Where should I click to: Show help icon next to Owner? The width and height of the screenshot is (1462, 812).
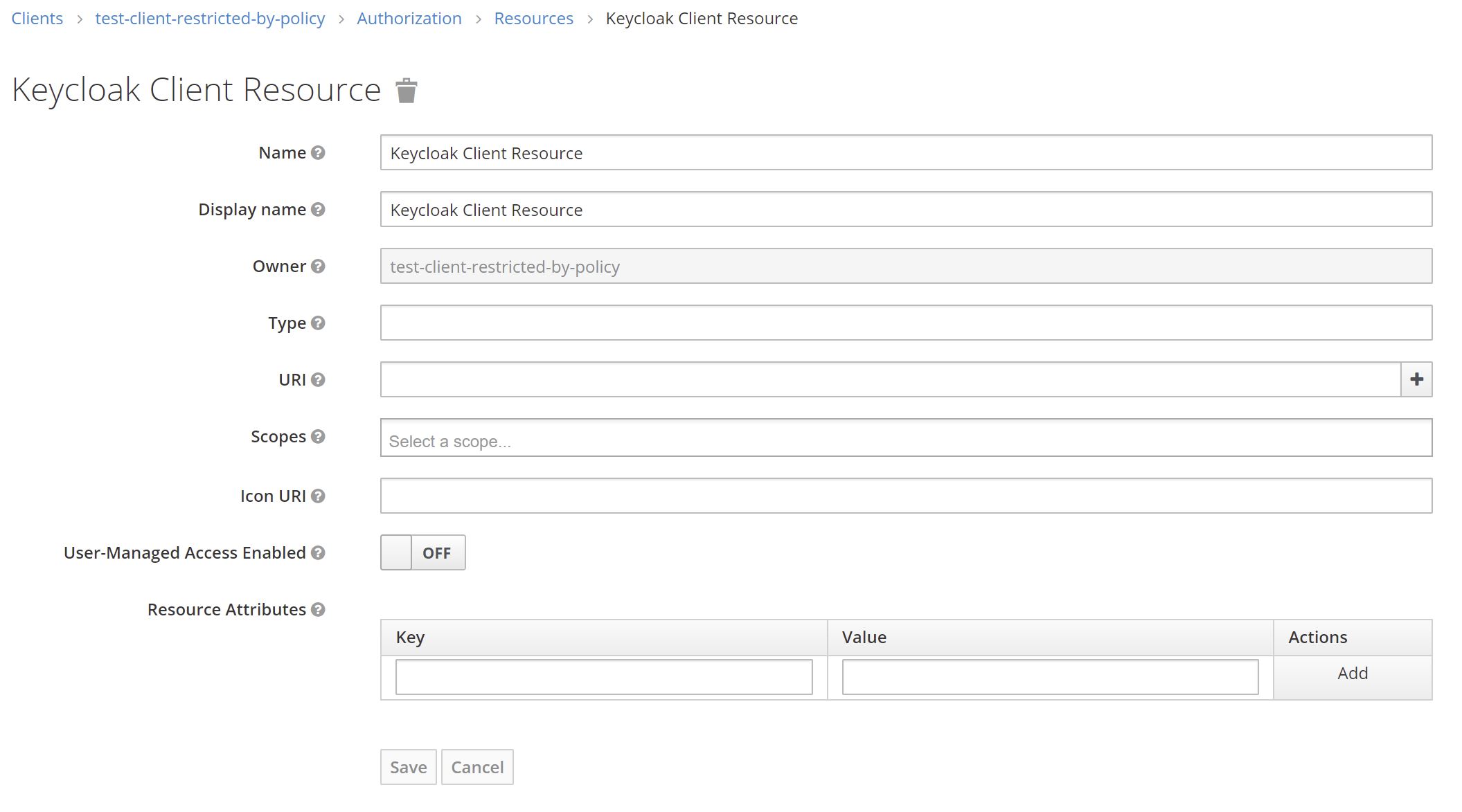318,266
